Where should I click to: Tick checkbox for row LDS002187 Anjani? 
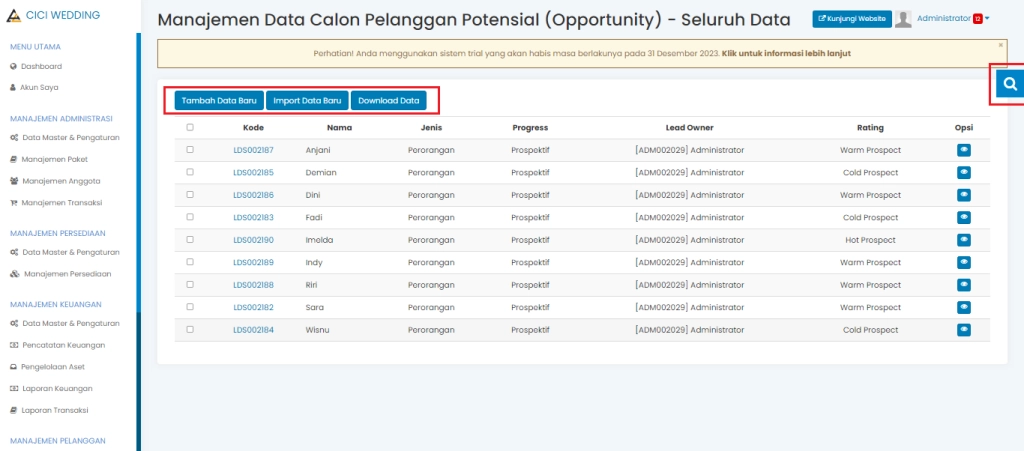coord(190,149)
